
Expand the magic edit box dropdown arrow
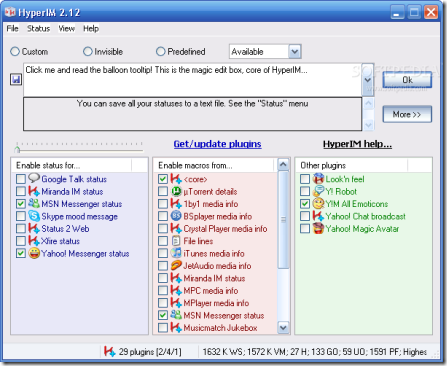367,80
